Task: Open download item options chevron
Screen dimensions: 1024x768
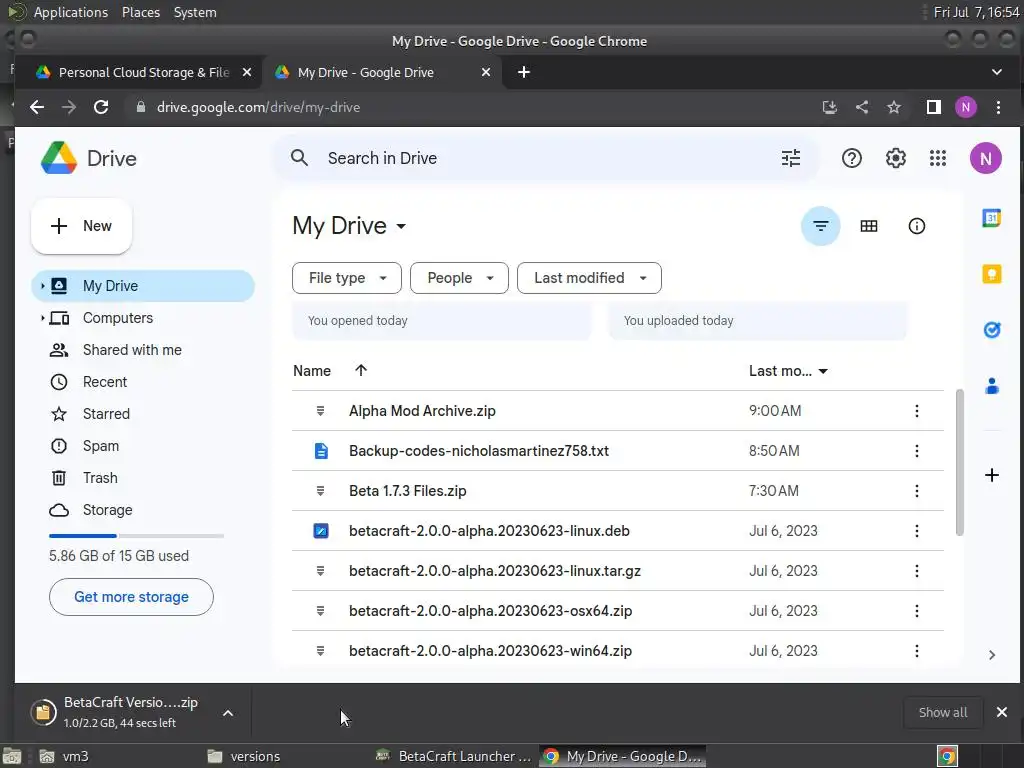Action: tap(228, 713)
